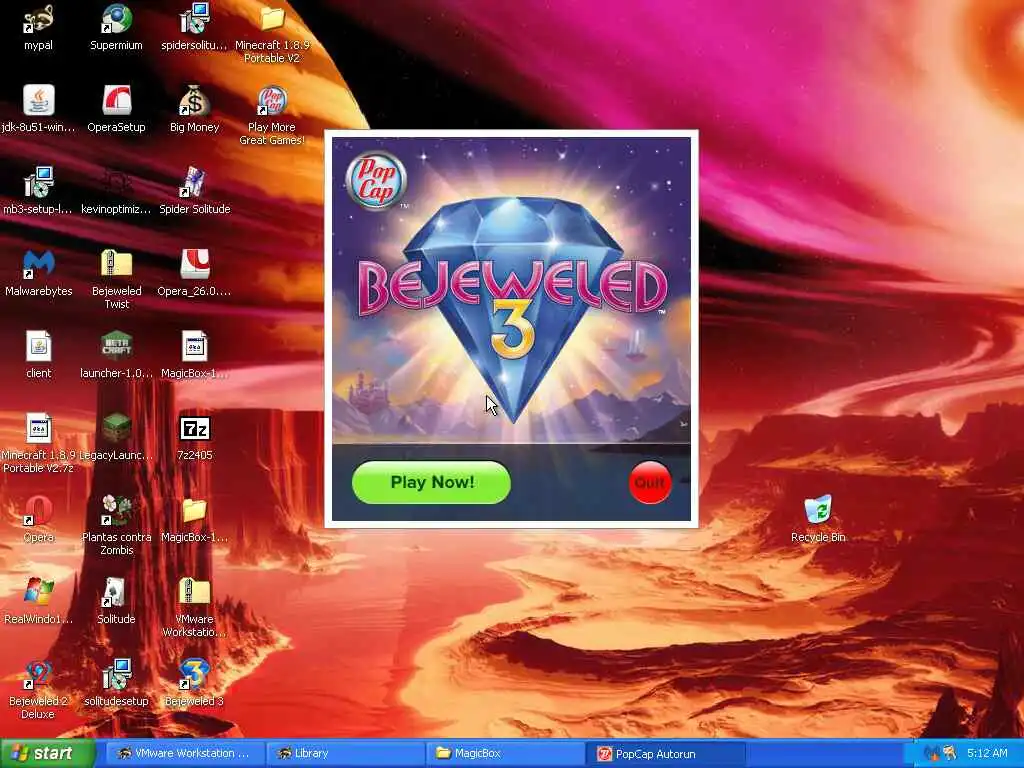This screenshot has height=768, width=1024.
Task: Open the Windows start menu
Action: click(x=48, y=754)
